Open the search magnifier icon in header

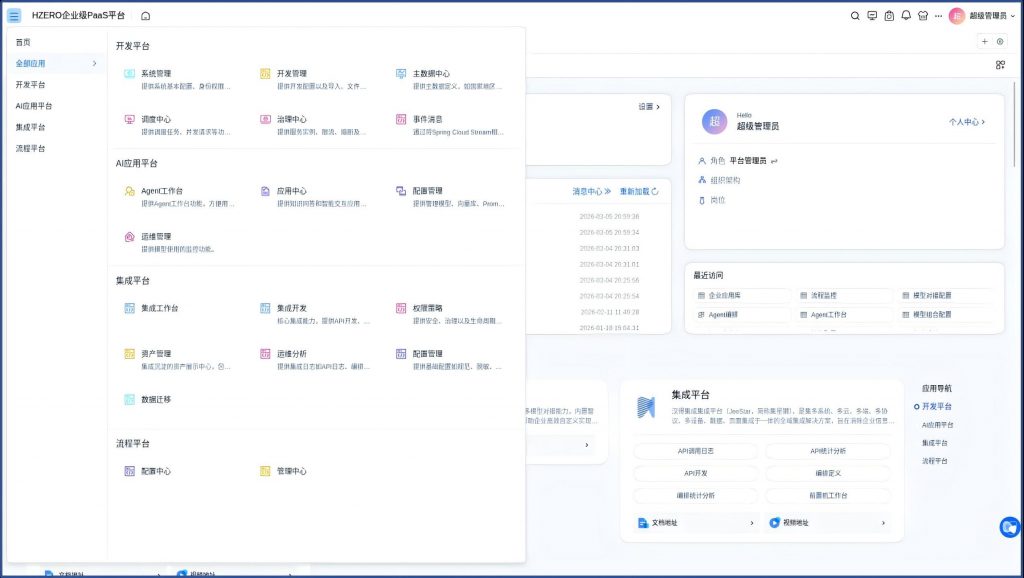[855, 16]
